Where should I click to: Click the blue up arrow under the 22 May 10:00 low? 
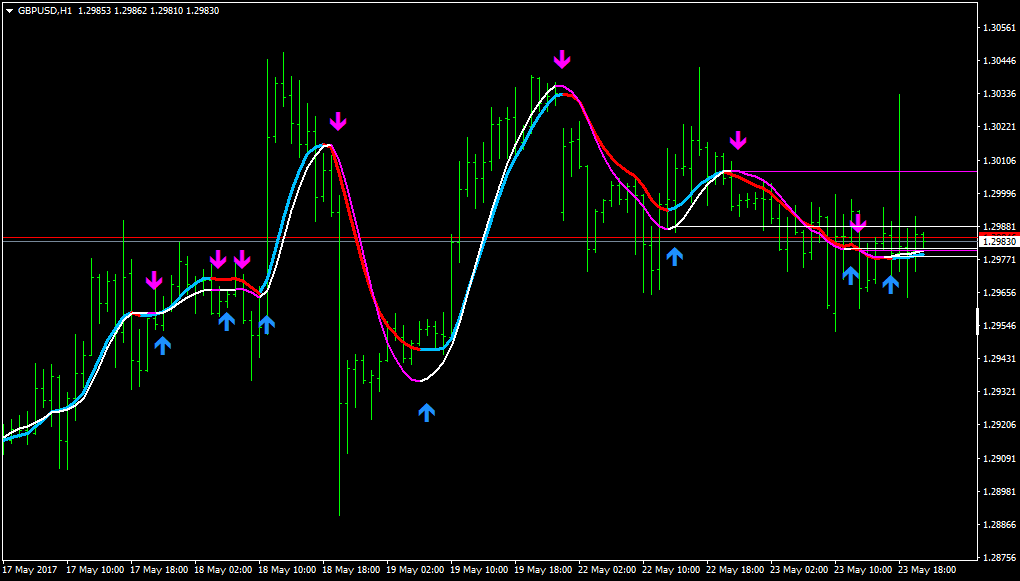point(675,256)
